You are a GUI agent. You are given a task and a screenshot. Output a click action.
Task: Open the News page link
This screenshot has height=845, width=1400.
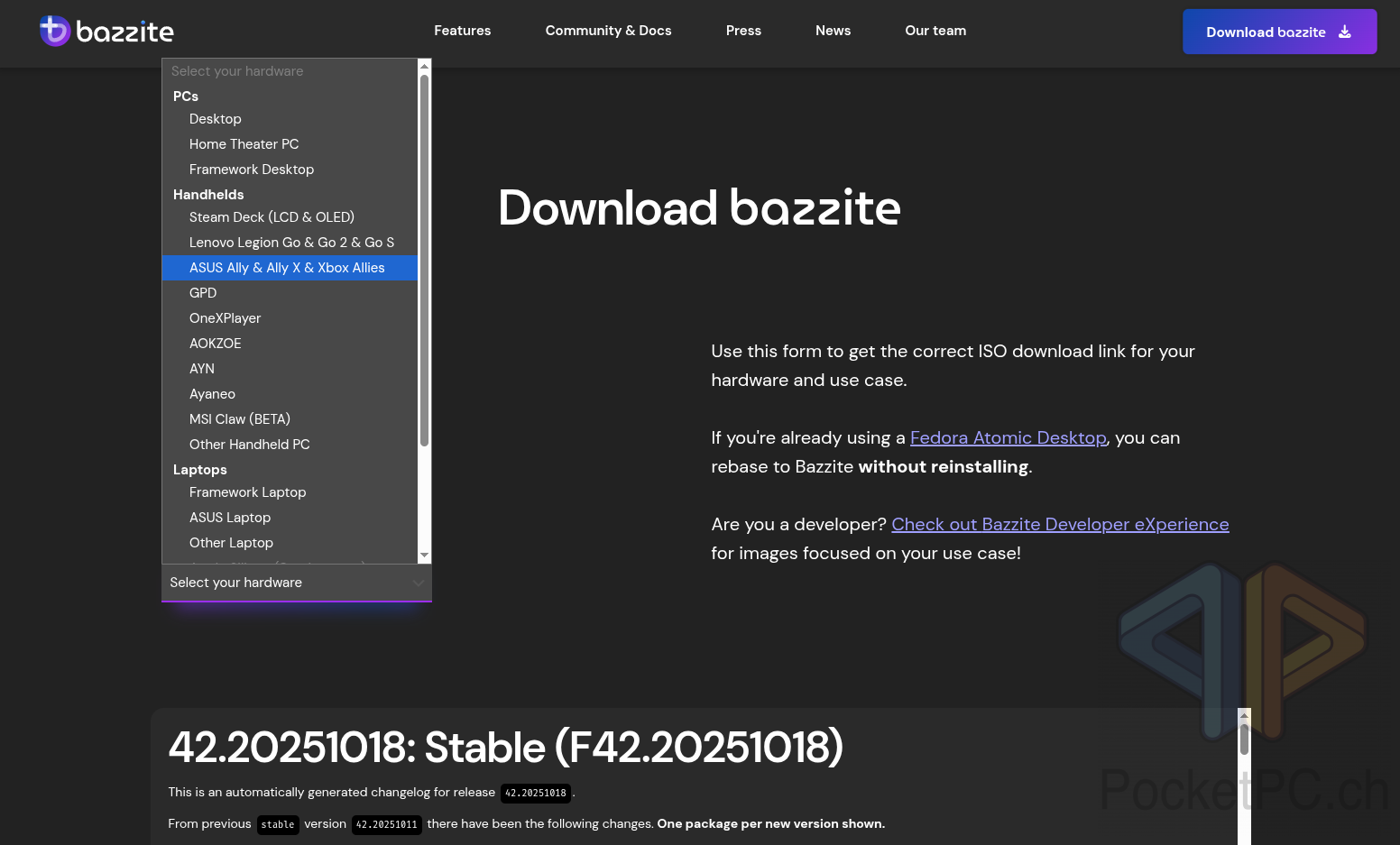(833, 31)
